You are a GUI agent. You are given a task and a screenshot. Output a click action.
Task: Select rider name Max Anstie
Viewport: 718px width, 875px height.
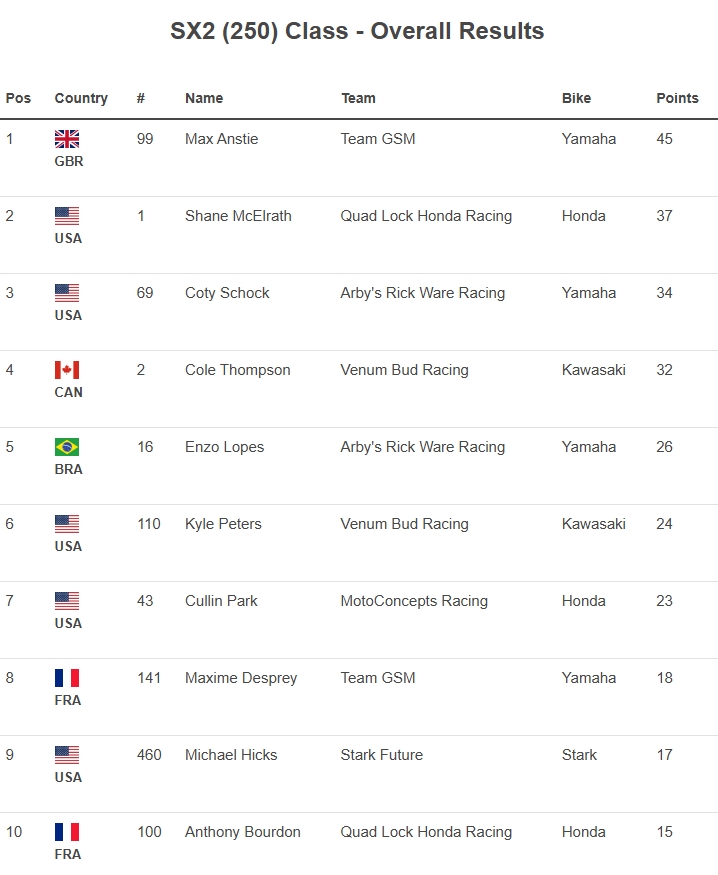click(221, 139)
